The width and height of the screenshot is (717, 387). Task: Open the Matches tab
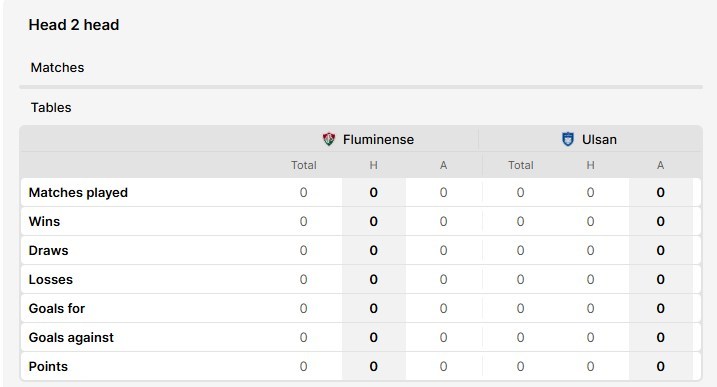pos(58,68)
